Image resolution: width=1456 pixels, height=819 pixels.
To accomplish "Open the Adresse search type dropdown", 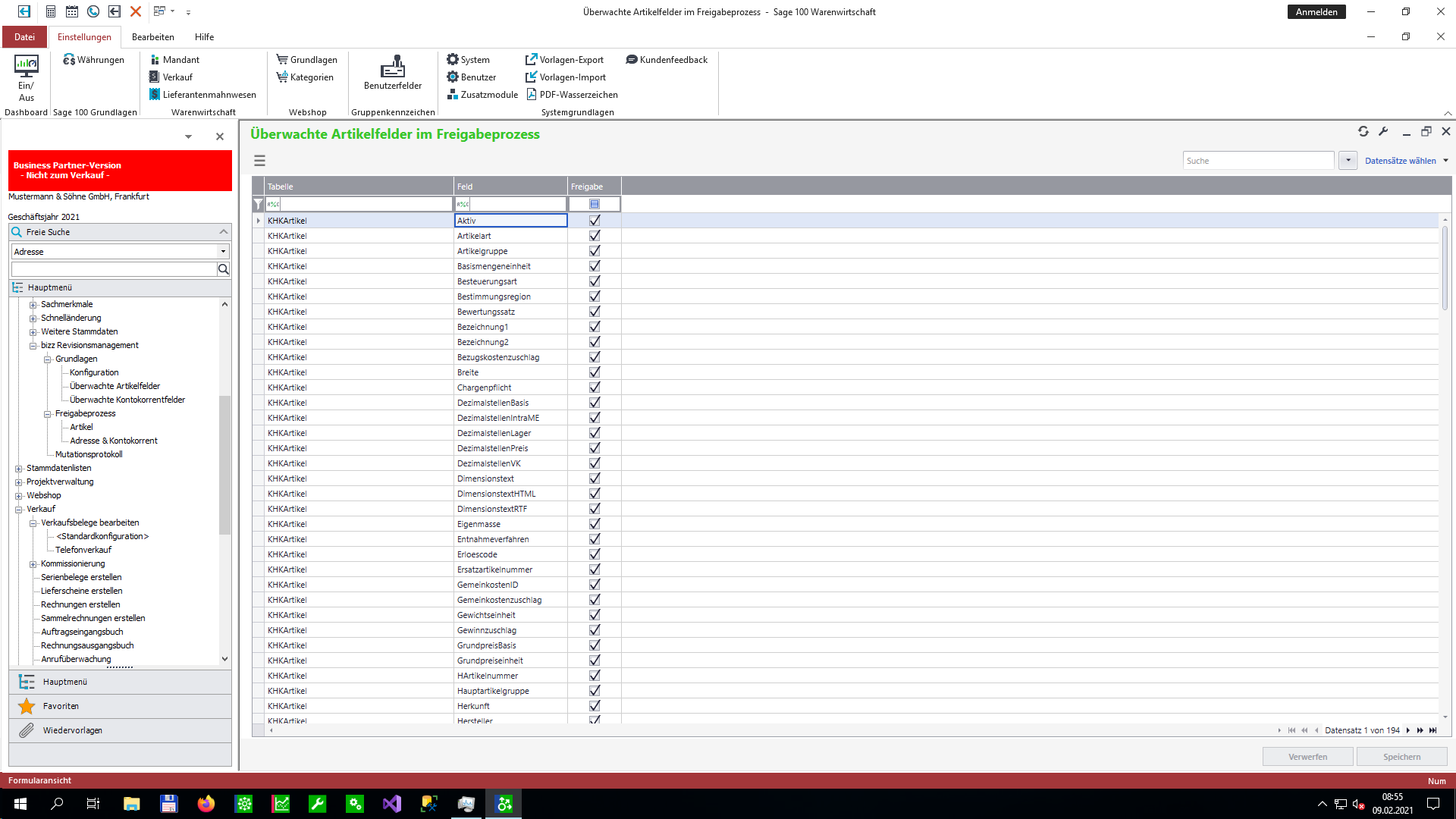I will (x=223, y=252).
